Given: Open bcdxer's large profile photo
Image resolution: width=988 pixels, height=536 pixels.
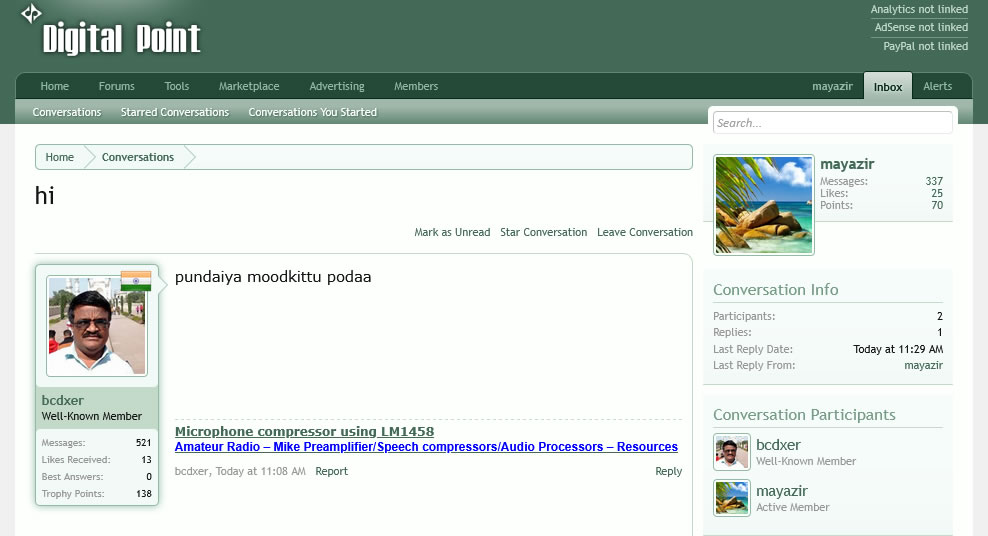Looking at the screenshot, I should 97,326.
